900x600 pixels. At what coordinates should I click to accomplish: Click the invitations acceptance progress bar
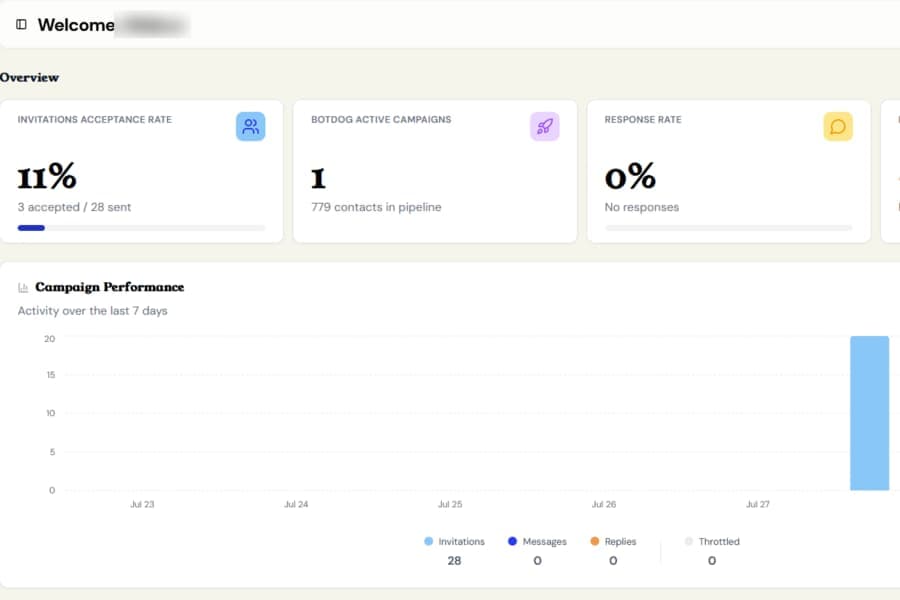141,228
